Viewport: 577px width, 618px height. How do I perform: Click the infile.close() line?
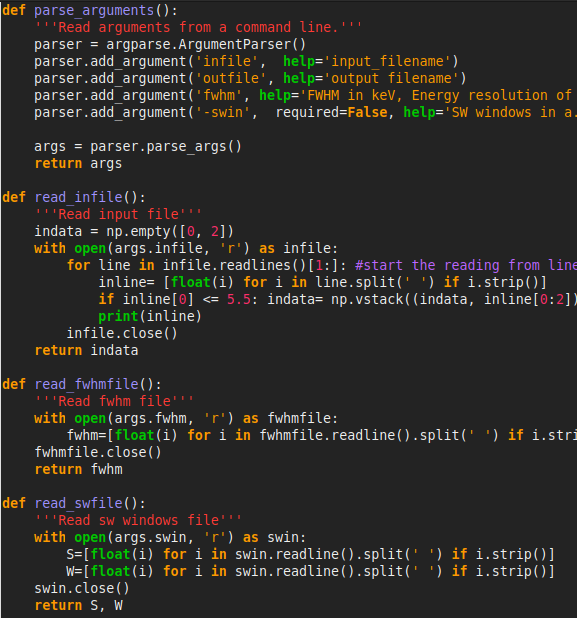(x=122, y=333)
